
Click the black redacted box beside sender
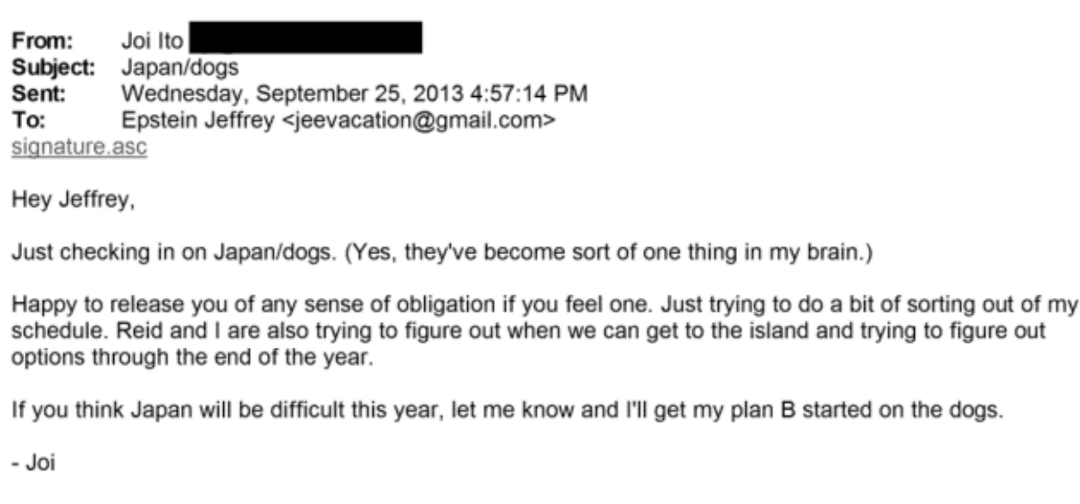305,41
